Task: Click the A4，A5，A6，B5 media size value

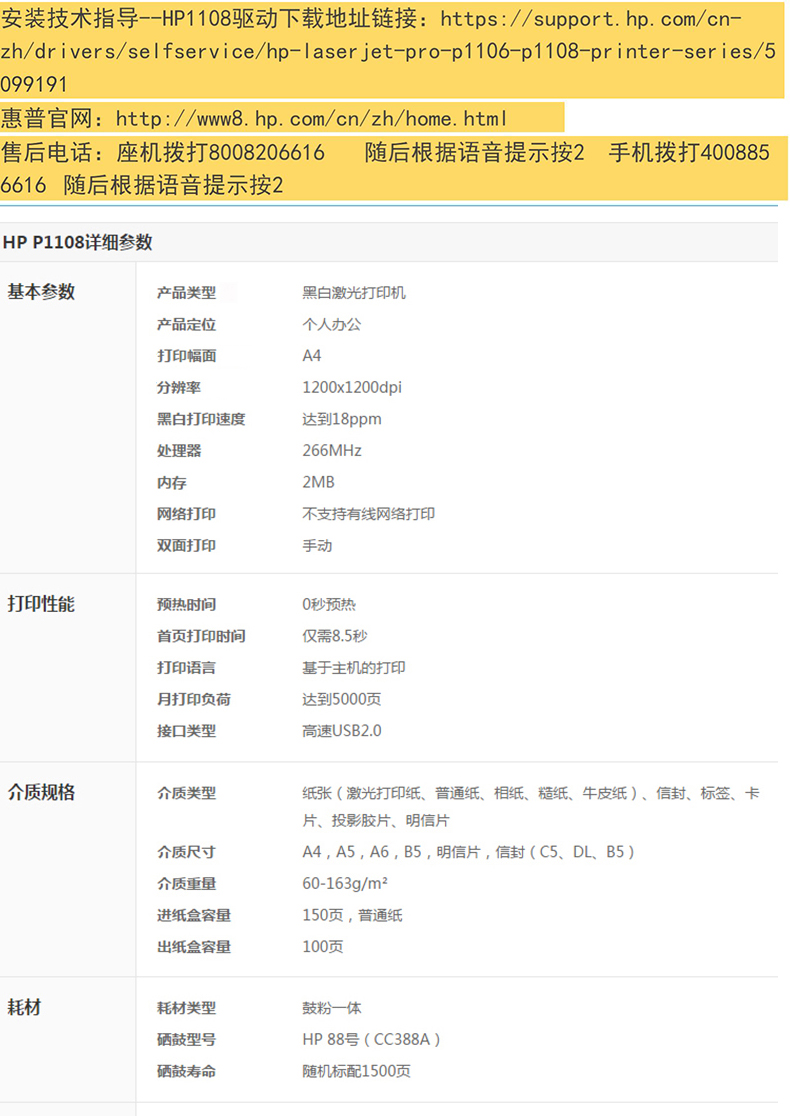Action: tap(468, 852)
